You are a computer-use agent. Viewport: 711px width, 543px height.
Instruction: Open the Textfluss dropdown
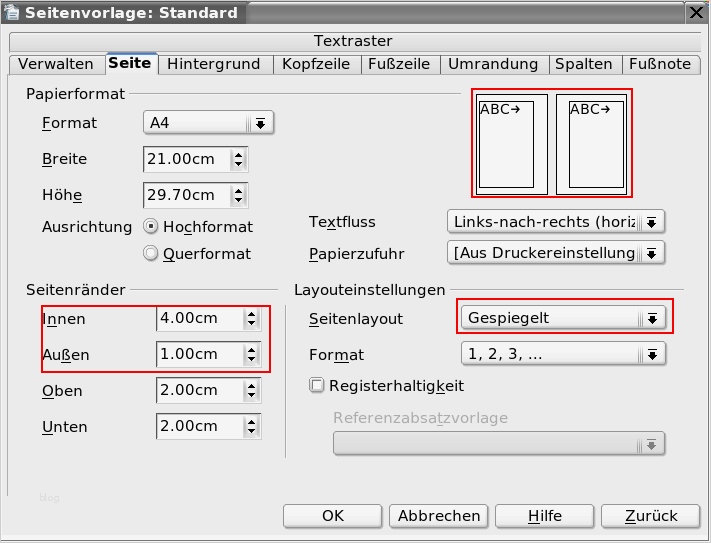tap(652, 222)
